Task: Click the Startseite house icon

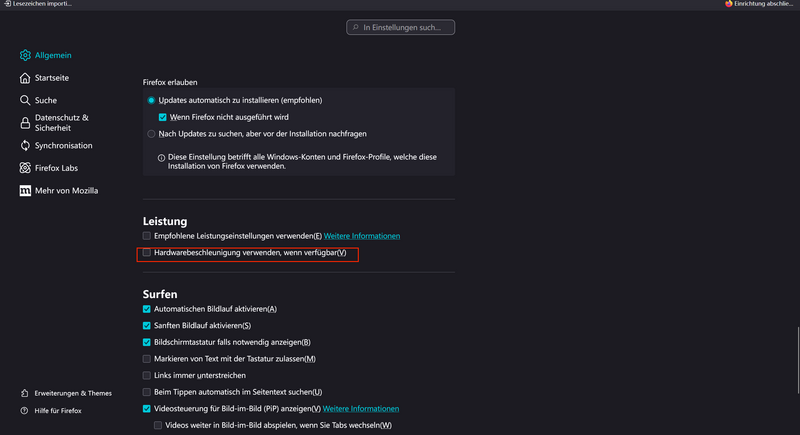Action: point(25,78)
